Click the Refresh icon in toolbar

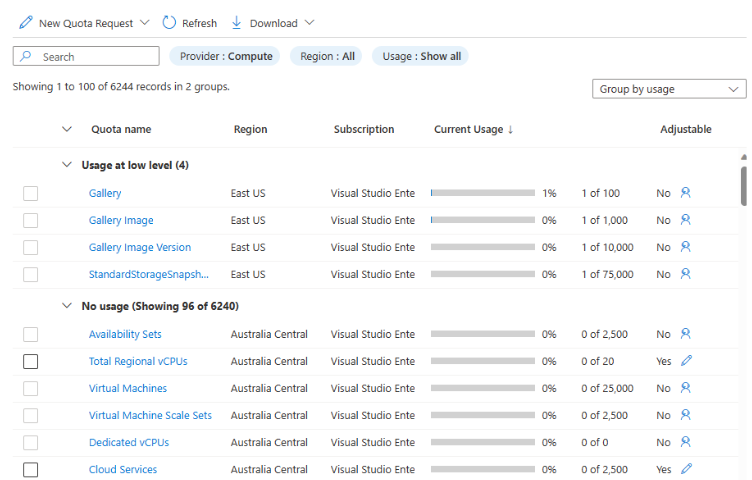169,23
